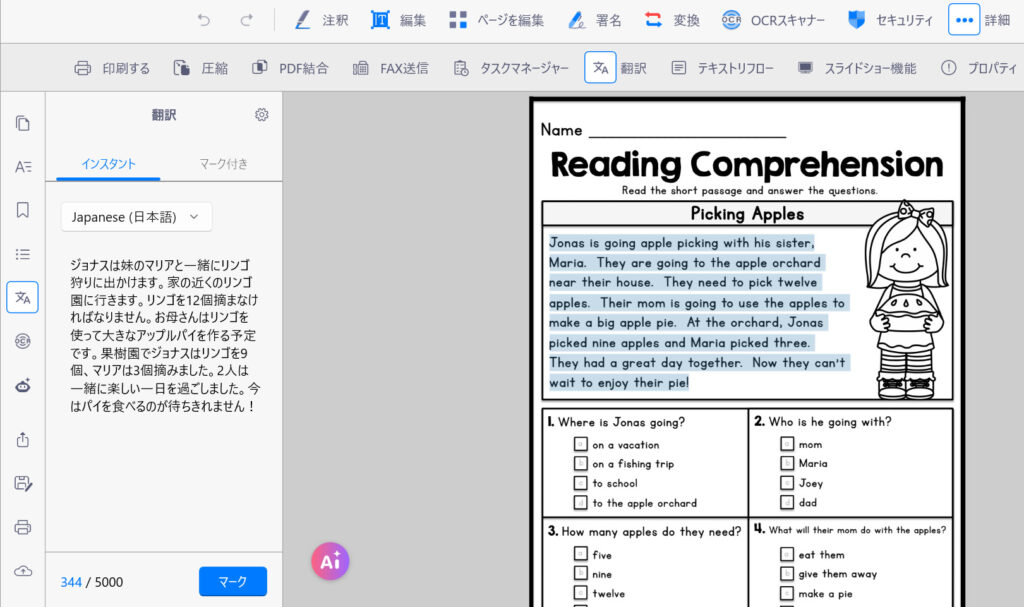1024x607 pixels.
Task: Click the printer sidebar icon
Action: (23, 527)
